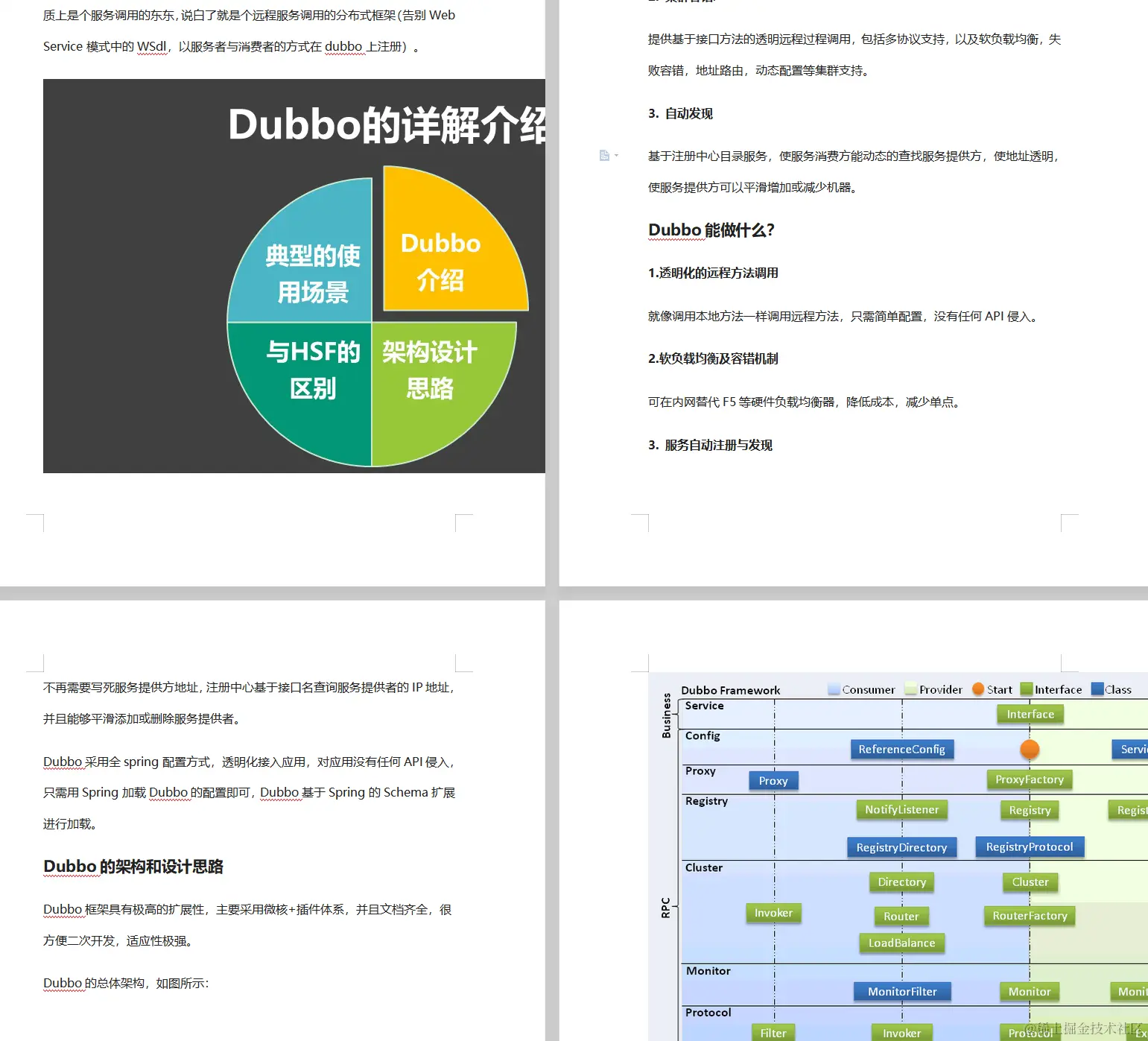Select the green Router box
Screen dimensions: 1148x1041
tap(901, 916)
